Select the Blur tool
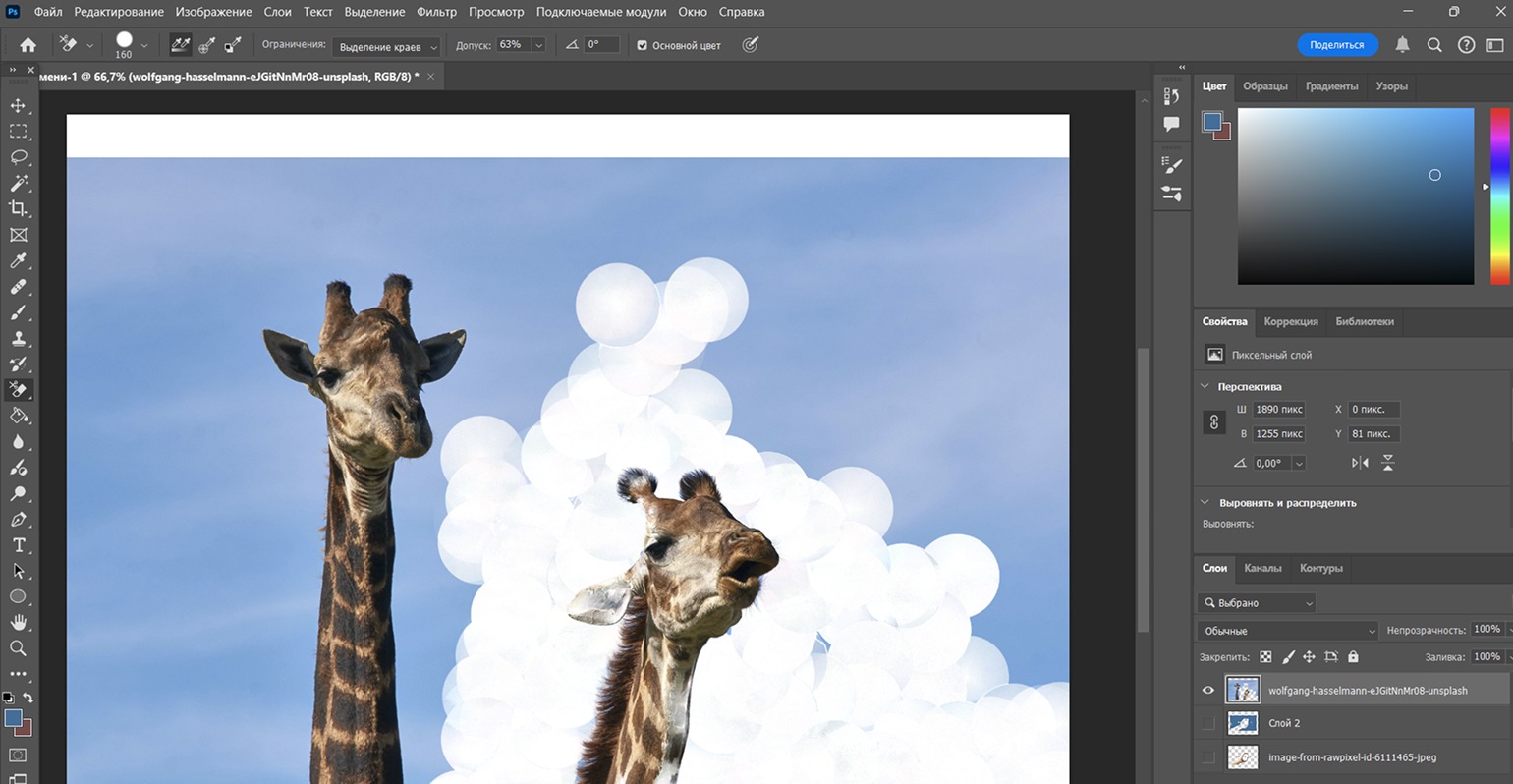The height and width of the screenshot is (784, 1513). pos(18,442)
